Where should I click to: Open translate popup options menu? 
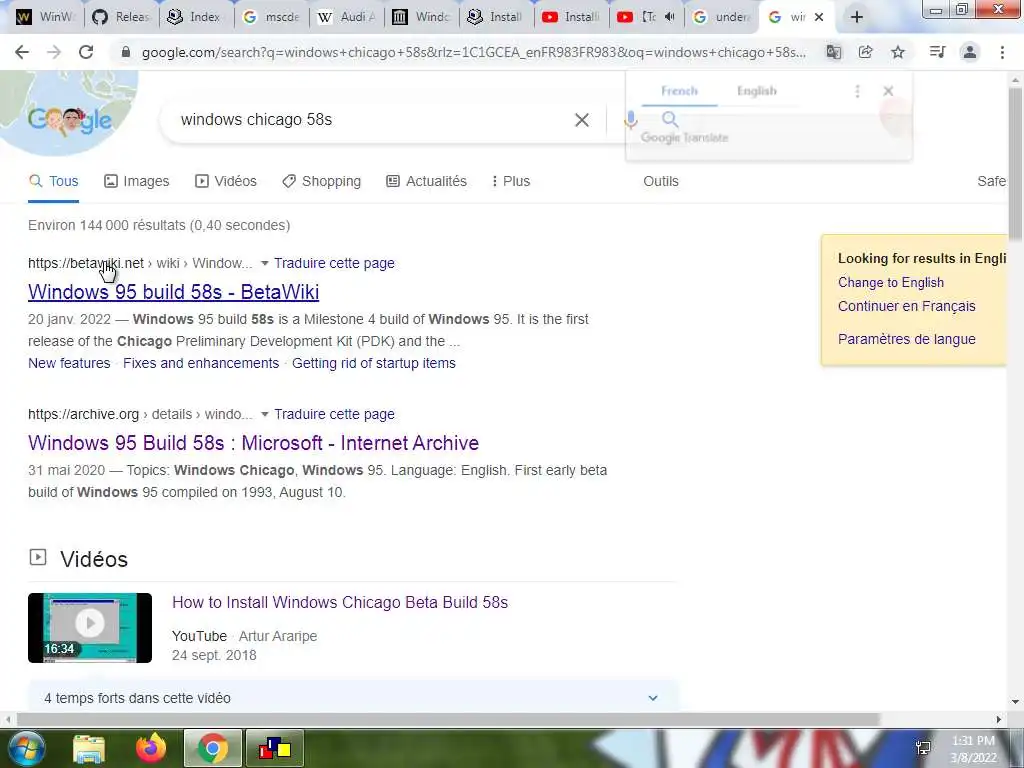click(x=857, y=91)
